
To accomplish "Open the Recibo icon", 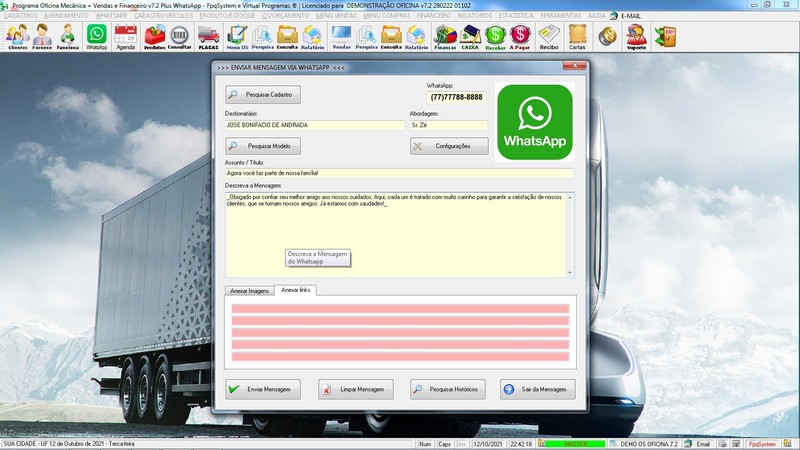I will coord(549,37).
